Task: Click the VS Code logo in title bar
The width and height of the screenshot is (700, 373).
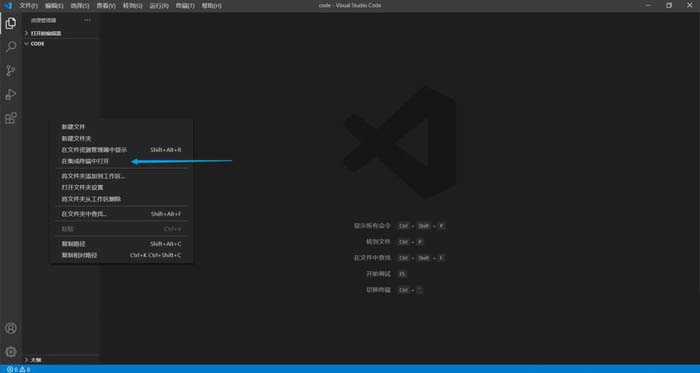Action: (x=8, y=6)
